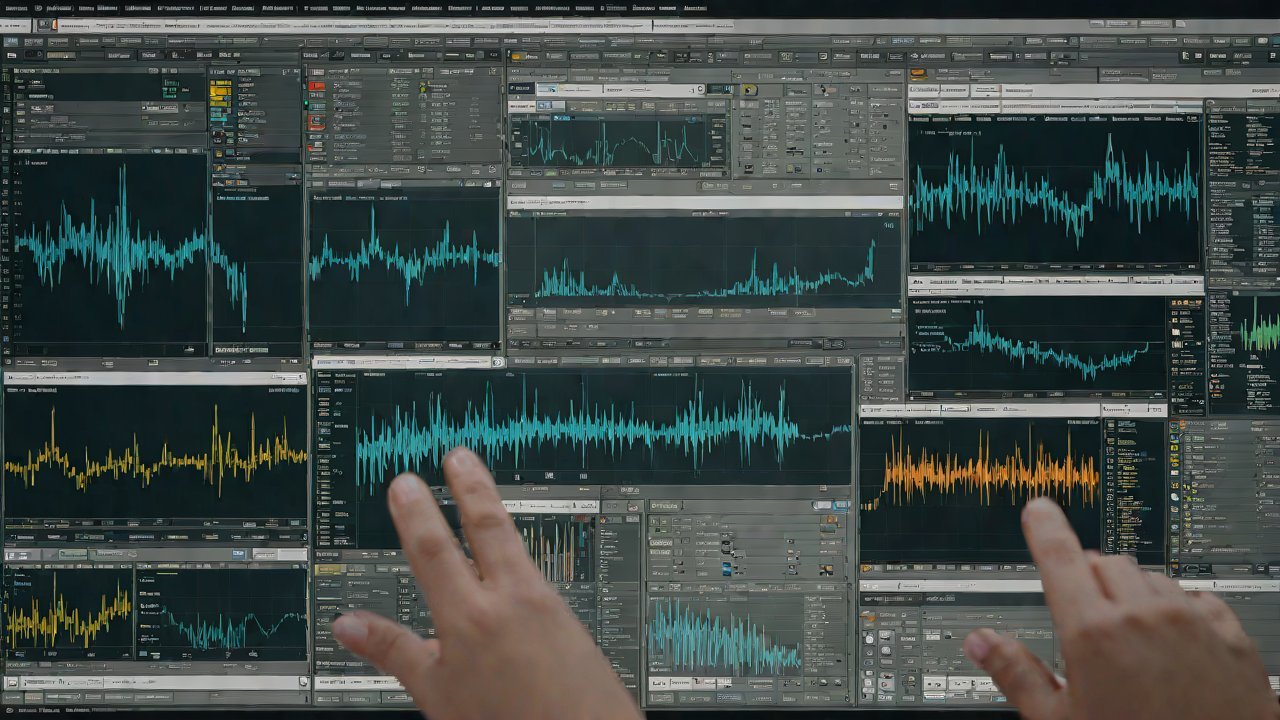Select the blue icon in the lower-center parameter list

click(x=727, y=568)
